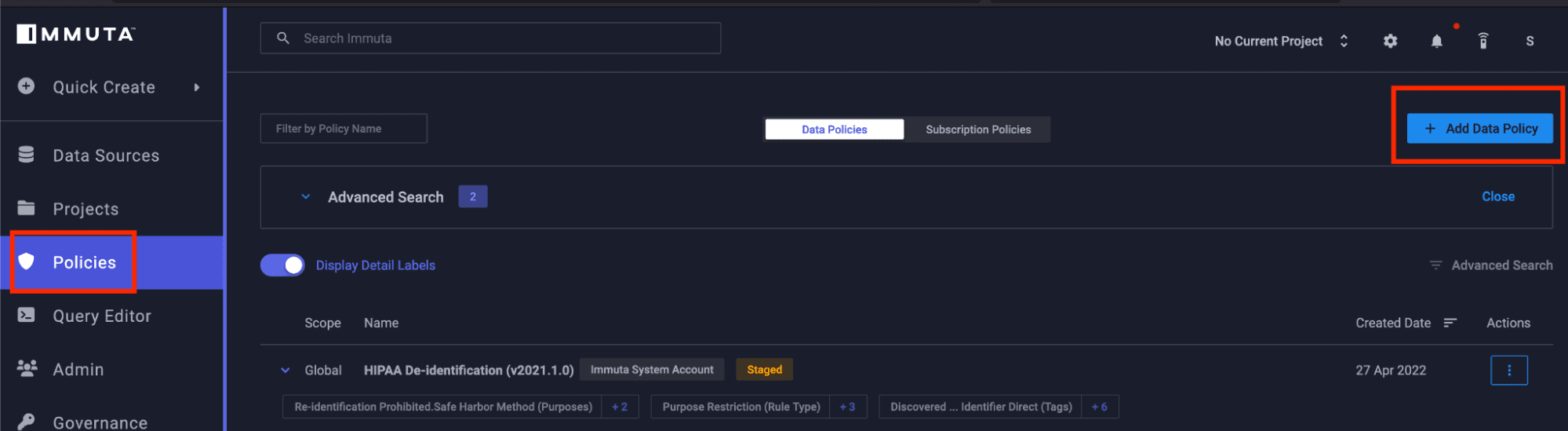Click the Staged status badge
The height and width of the screenshot is (431, 1568).
point(764,370)
